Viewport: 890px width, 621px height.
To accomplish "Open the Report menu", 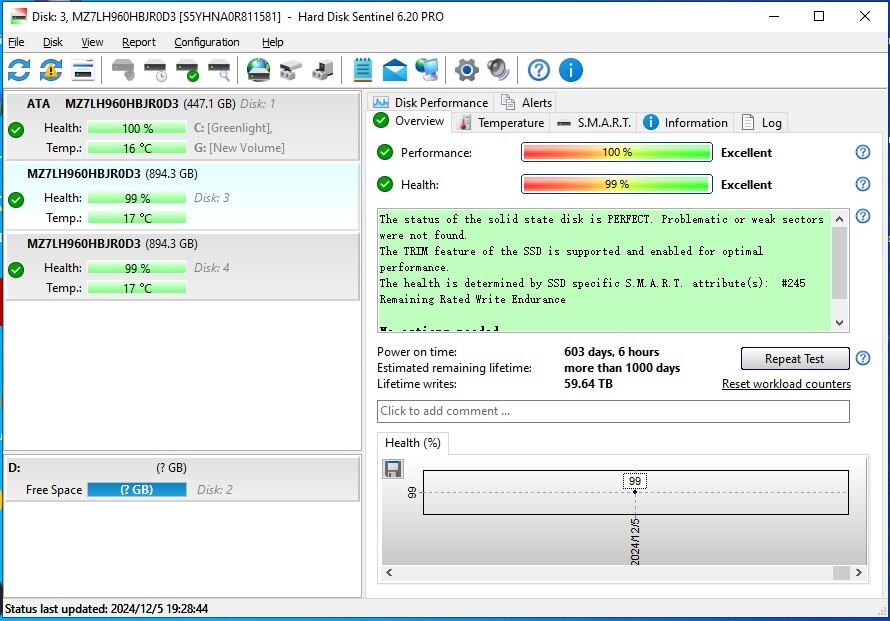I will point(138,42).
